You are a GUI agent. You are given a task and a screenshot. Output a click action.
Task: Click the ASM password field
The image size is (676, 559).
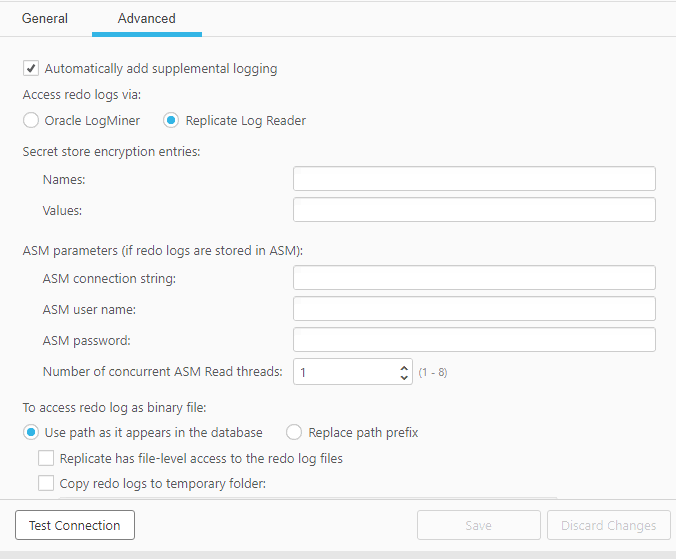(x=474, y=340)
